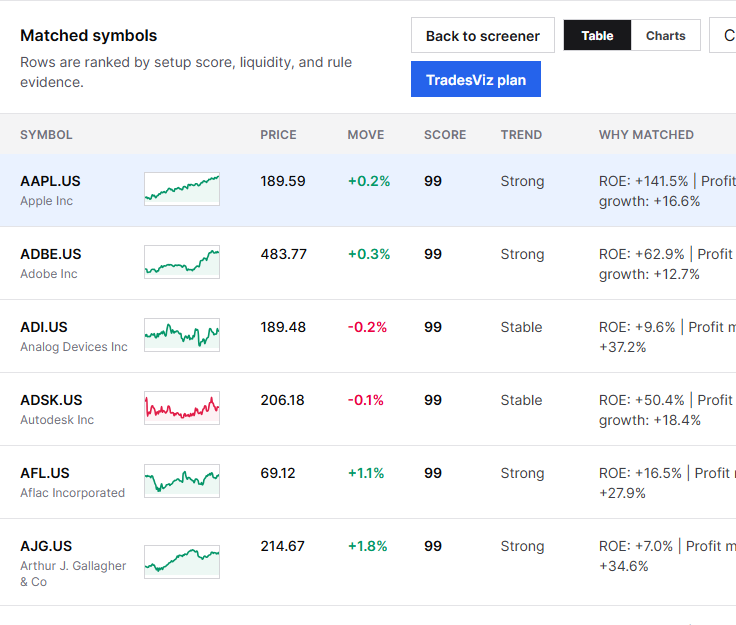The height and width of the screenshot is (625, 736).
Task: Click the -0.1% move value
Action: (x=366, y=400)
